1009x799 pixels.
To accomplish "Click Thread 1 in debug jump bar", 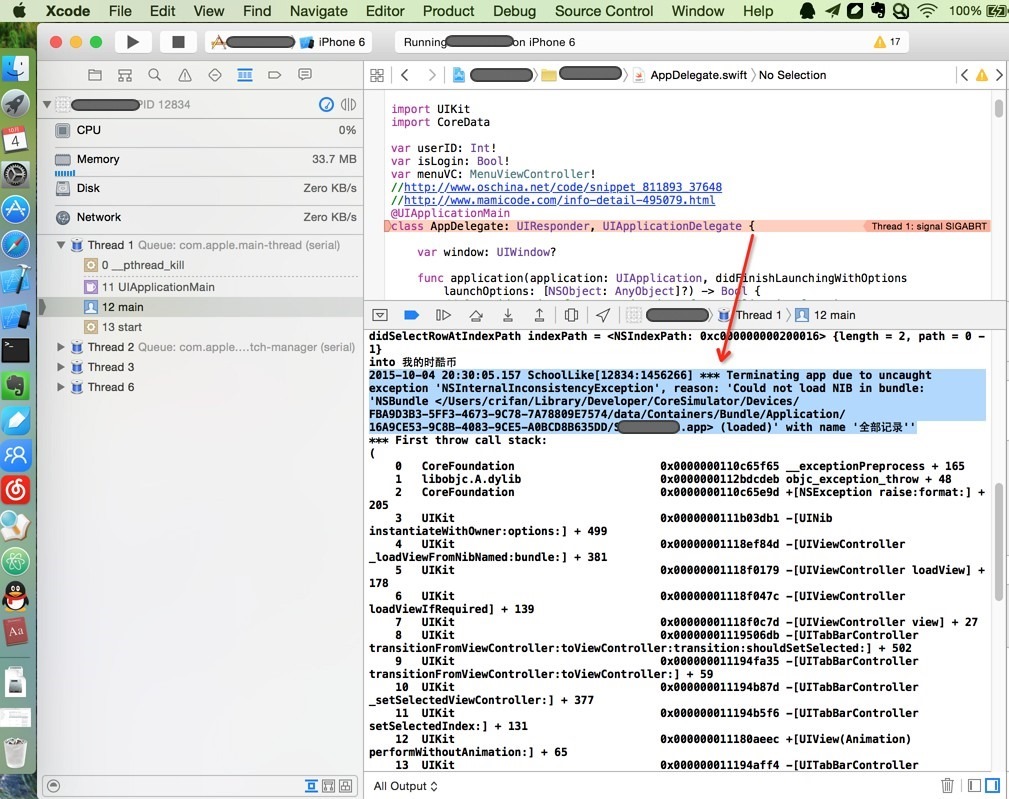I will (x=750, y=315).
